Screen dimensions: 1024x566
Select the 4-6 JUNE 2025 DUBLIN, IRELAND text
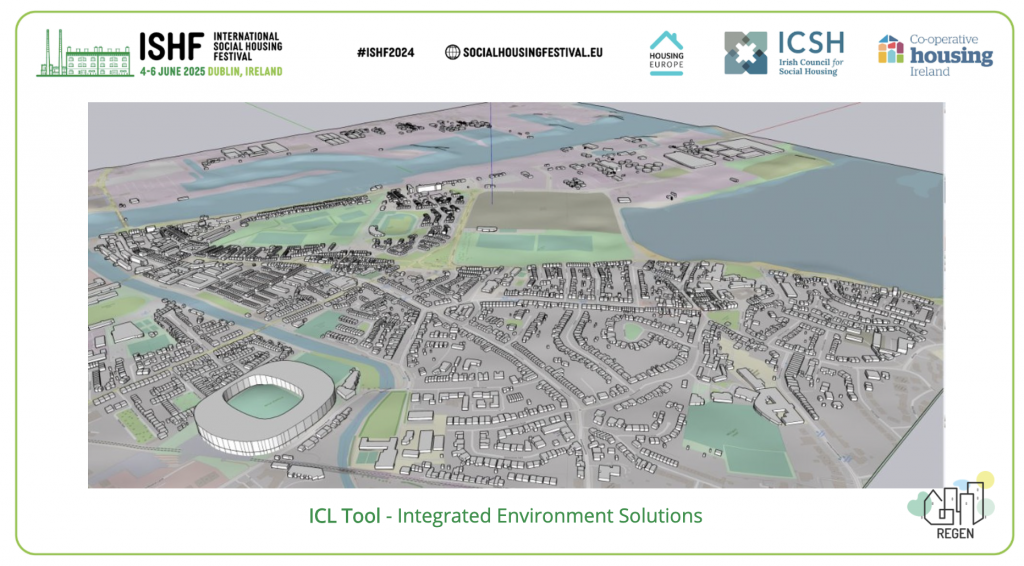211,72
